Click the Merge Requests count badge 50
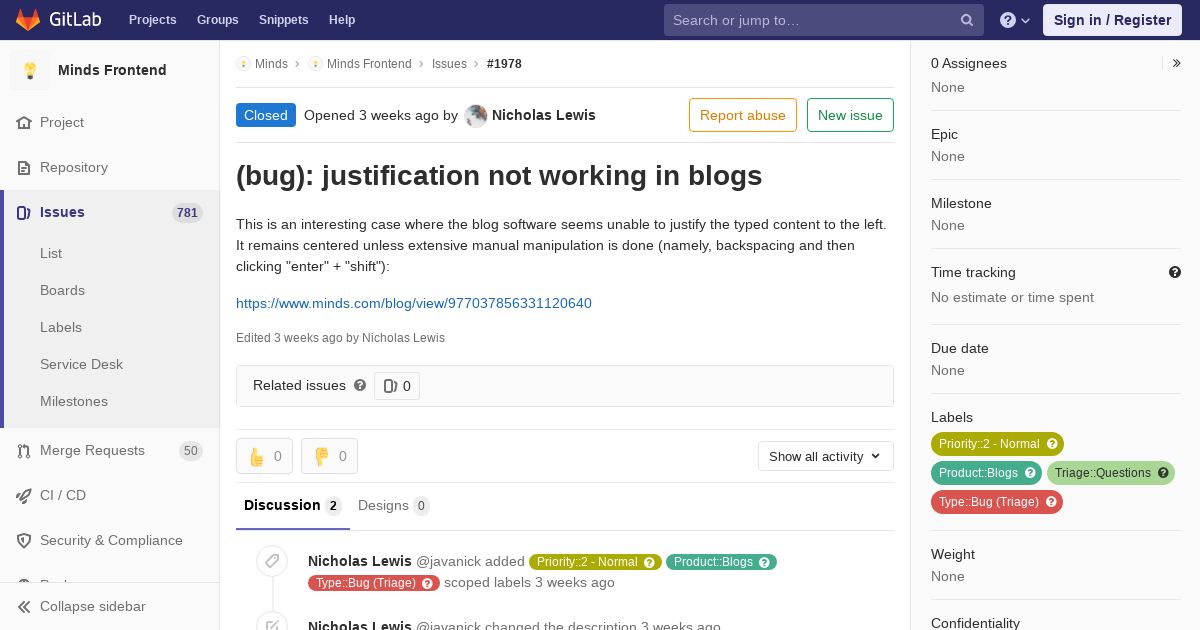 pos(191,451)
